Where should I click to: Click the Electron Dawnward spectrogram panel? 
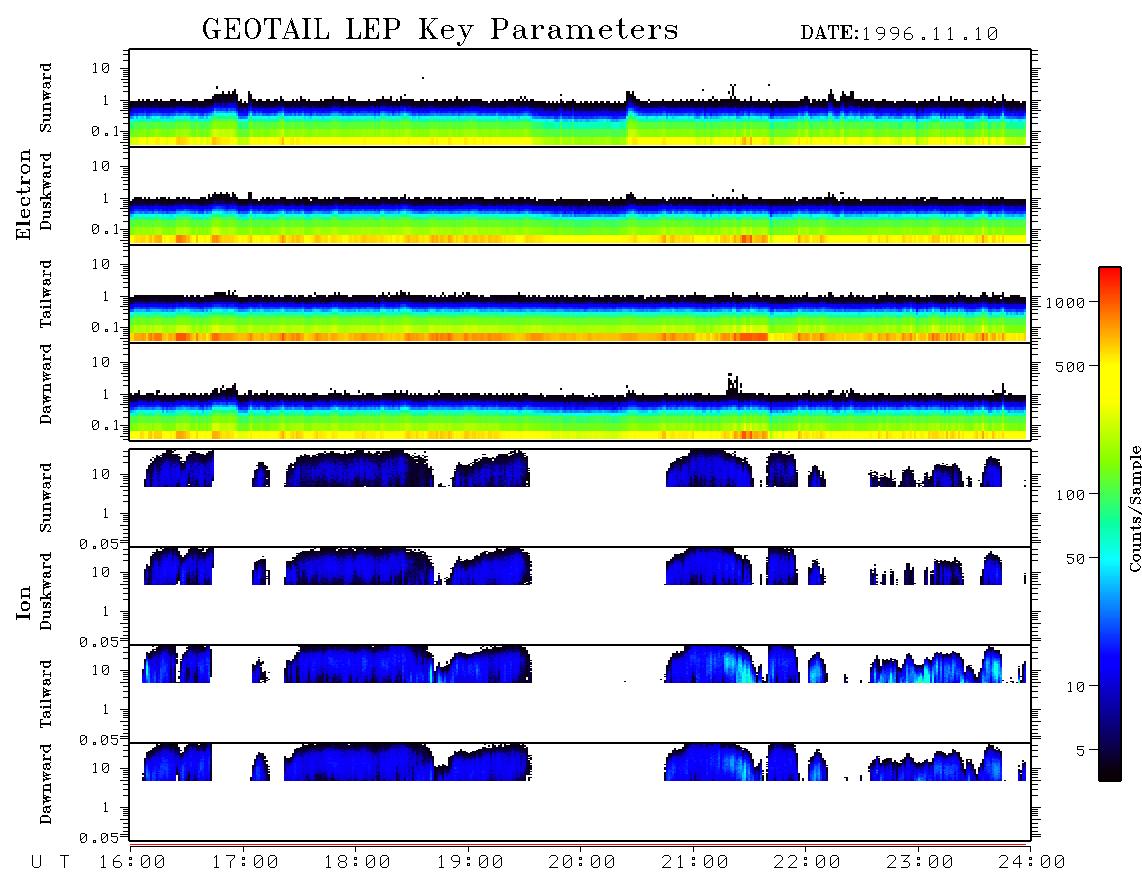click(x=580, y=391)
